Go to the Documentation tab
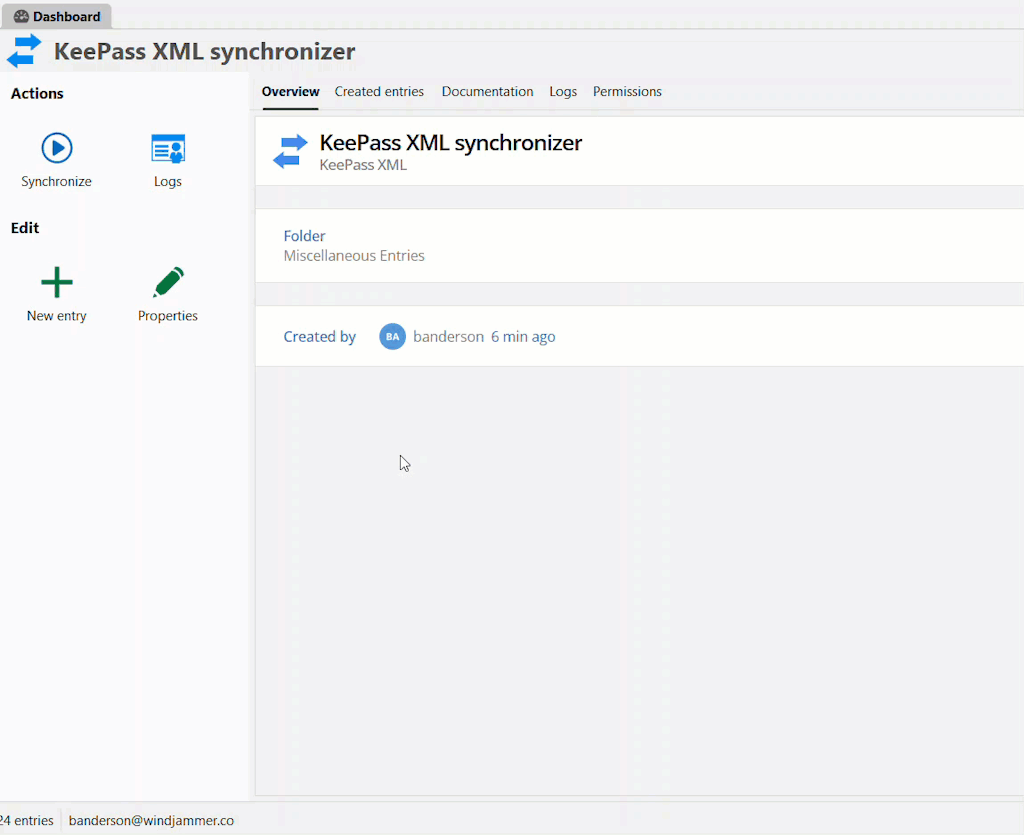Viewport: 1024px width, 835px height. tap(487, 92)
